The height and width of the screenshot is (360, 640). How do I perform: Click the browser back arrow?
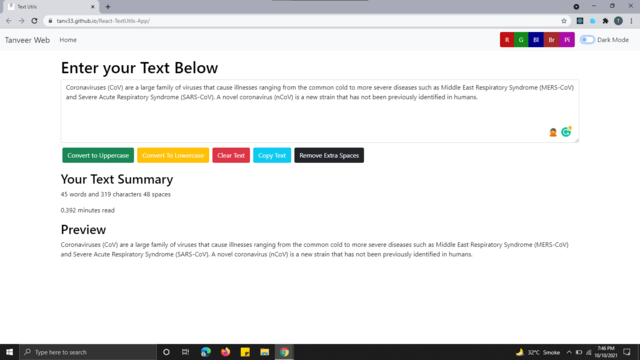point(9,21)
